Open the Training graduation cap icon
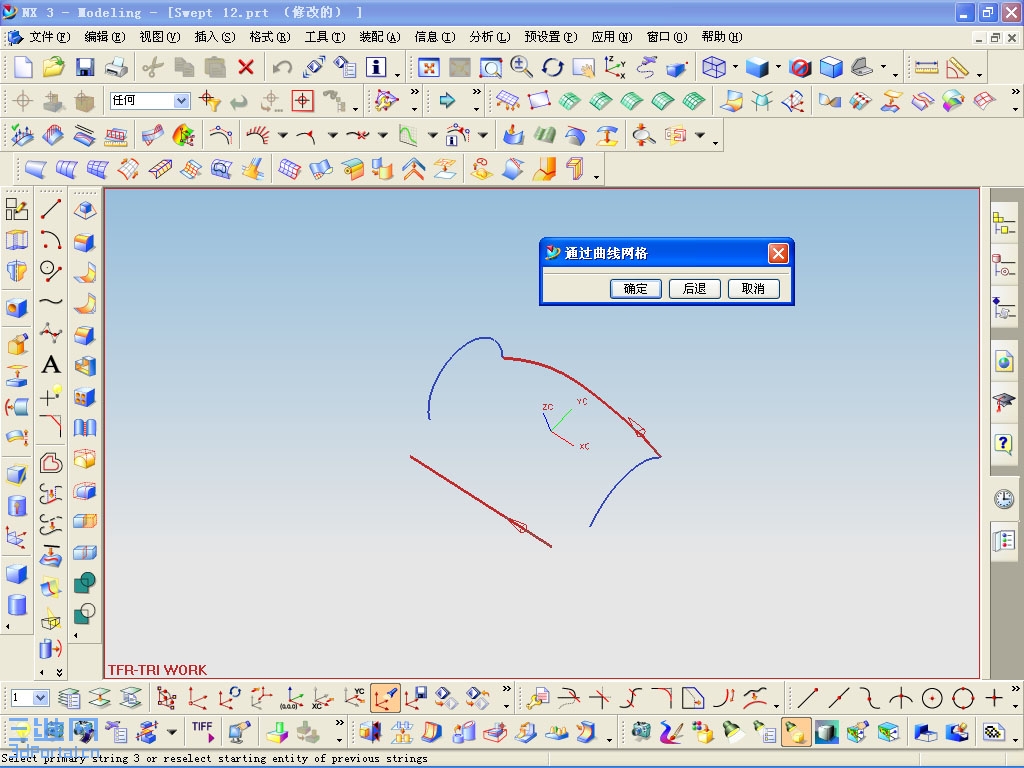Screen dimensions: 1024x768 [x=1004, y=401]
